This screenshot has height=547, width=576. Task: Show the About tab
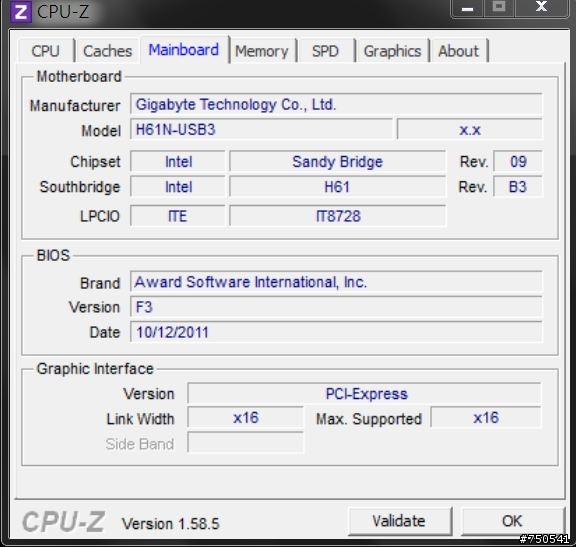(x=458, y=51)
